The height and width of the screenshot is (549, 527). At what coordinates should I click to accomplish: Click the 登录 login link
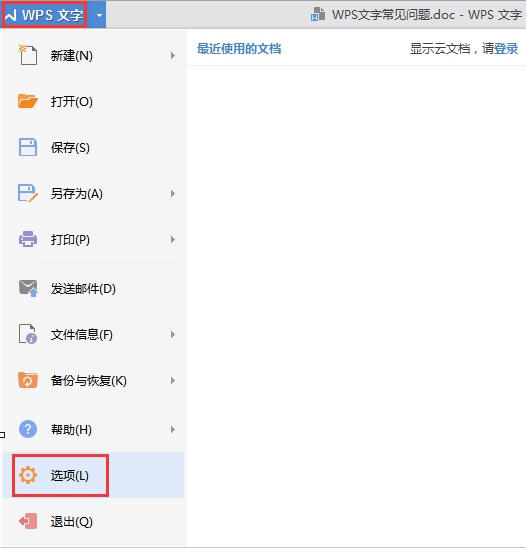(506, 49)
